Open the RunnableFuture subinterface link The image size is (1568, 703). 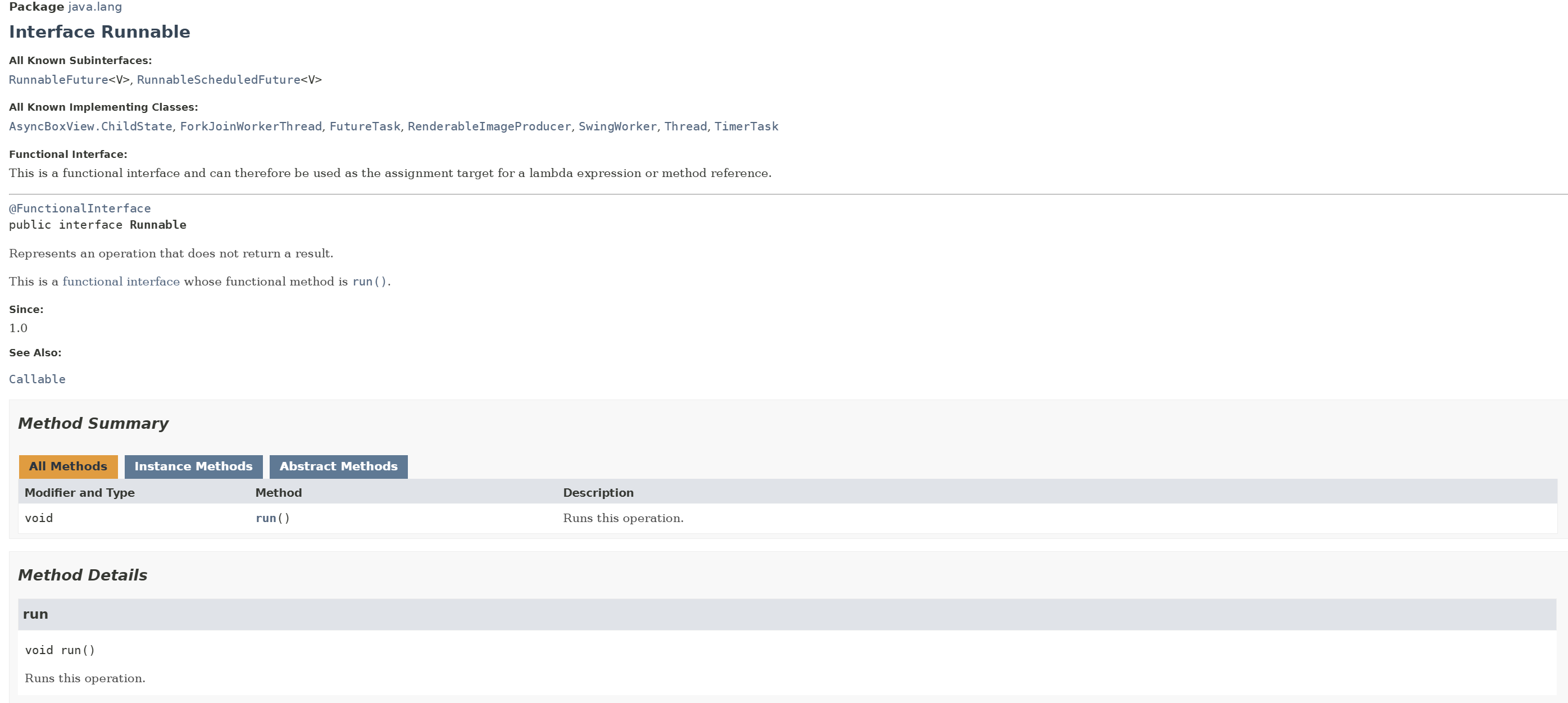pyautogui.click(x=58, y=80)
